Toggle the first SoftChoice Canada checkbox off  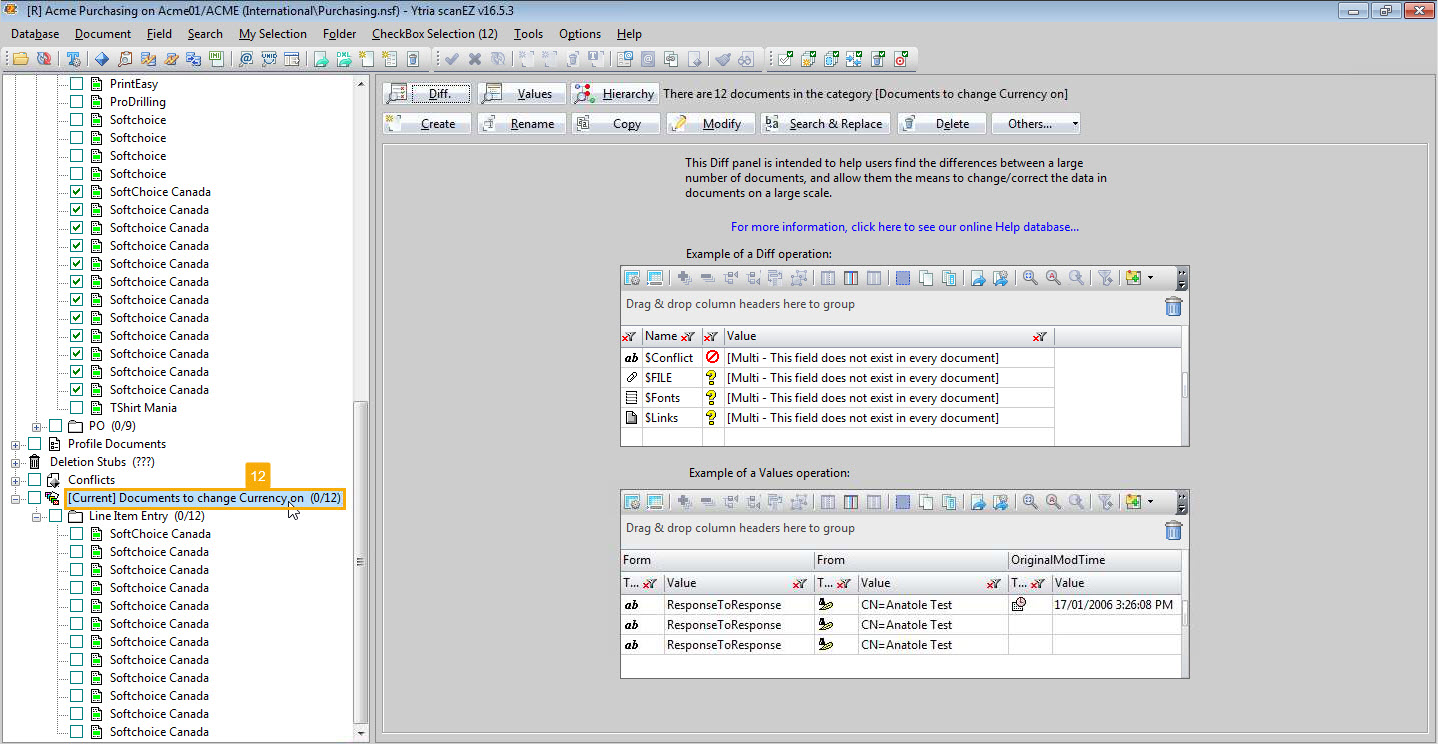(77, 191)
